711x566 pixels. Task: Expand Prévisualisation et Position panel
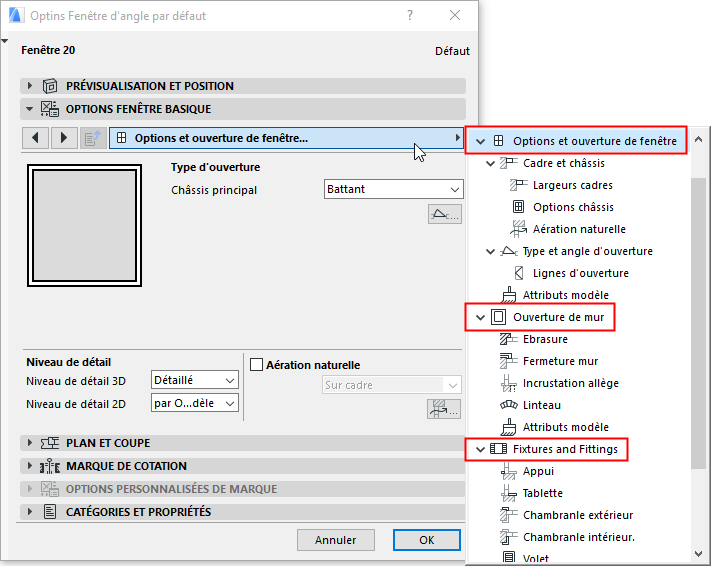30,85
